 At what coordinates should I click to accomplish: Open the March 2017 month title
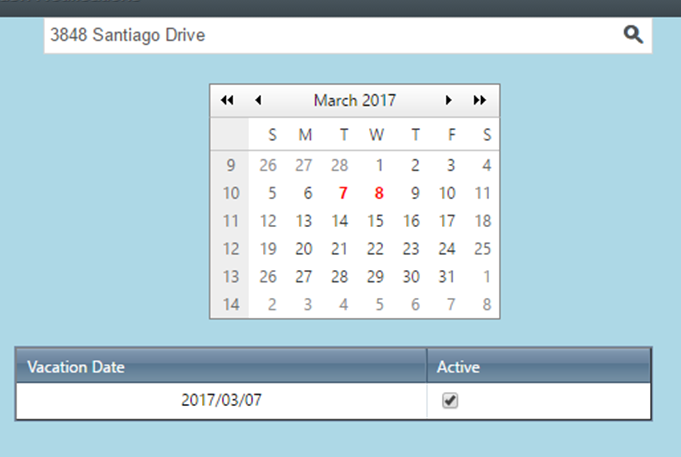click(355, 100)
